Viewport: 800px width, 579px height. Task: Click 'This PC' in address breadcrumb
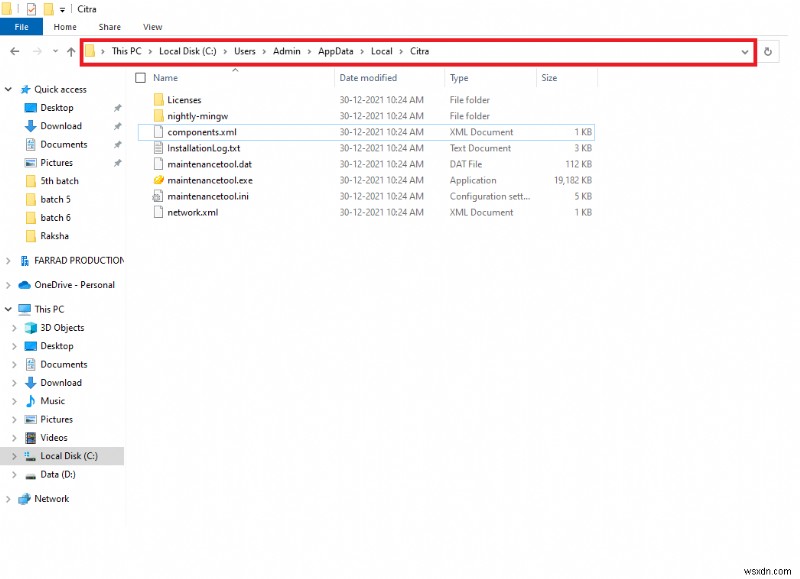pyautogui.click(x=126, y=51)
